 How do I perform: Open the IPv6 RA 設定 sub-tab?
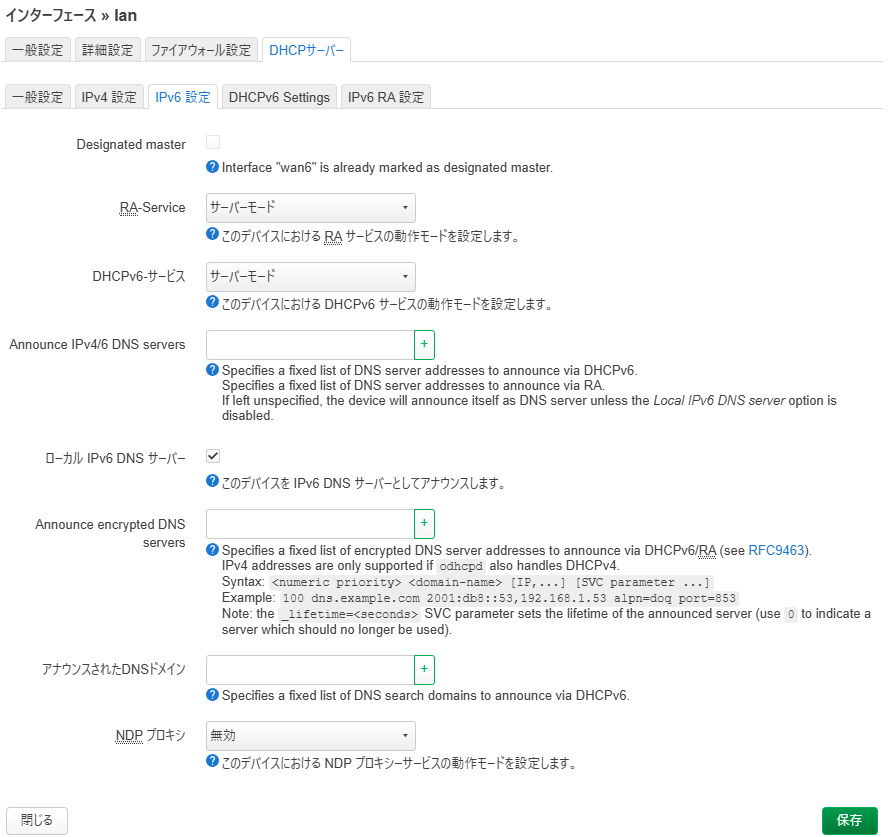point(386,97)
